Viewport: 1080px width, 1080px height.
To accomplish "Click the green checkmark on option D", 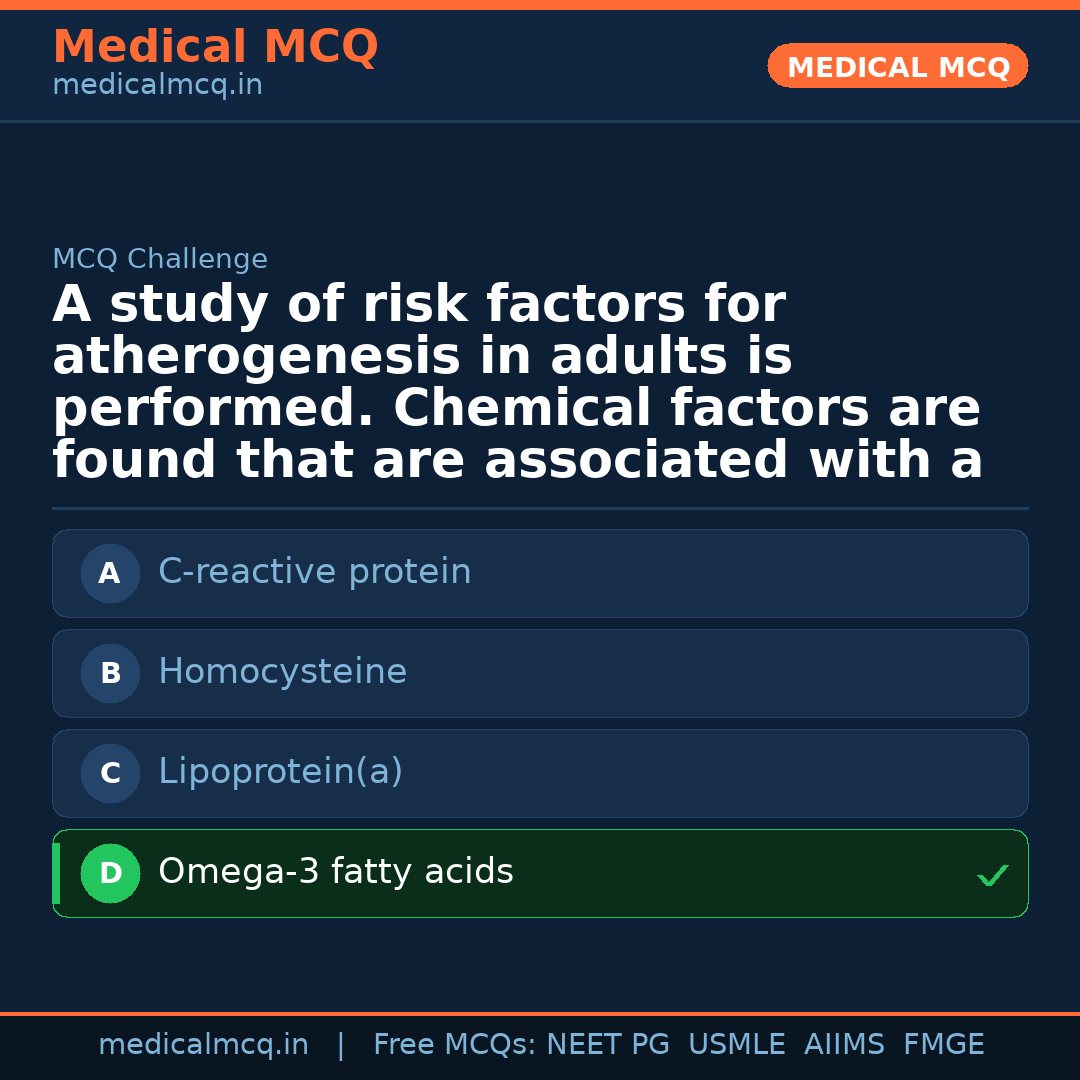I will point(992,876).
